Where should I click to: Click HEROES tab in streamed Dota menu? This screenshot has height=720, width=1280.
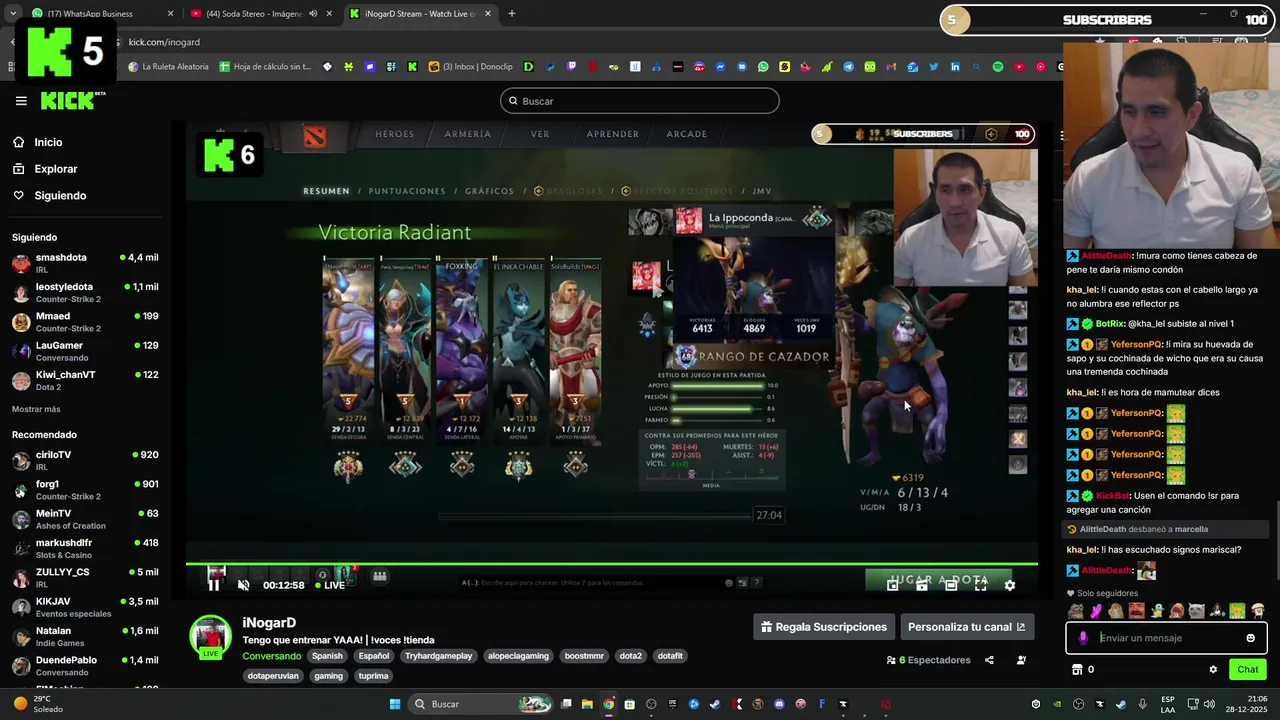pyautogui.click(x=394, y=134)
